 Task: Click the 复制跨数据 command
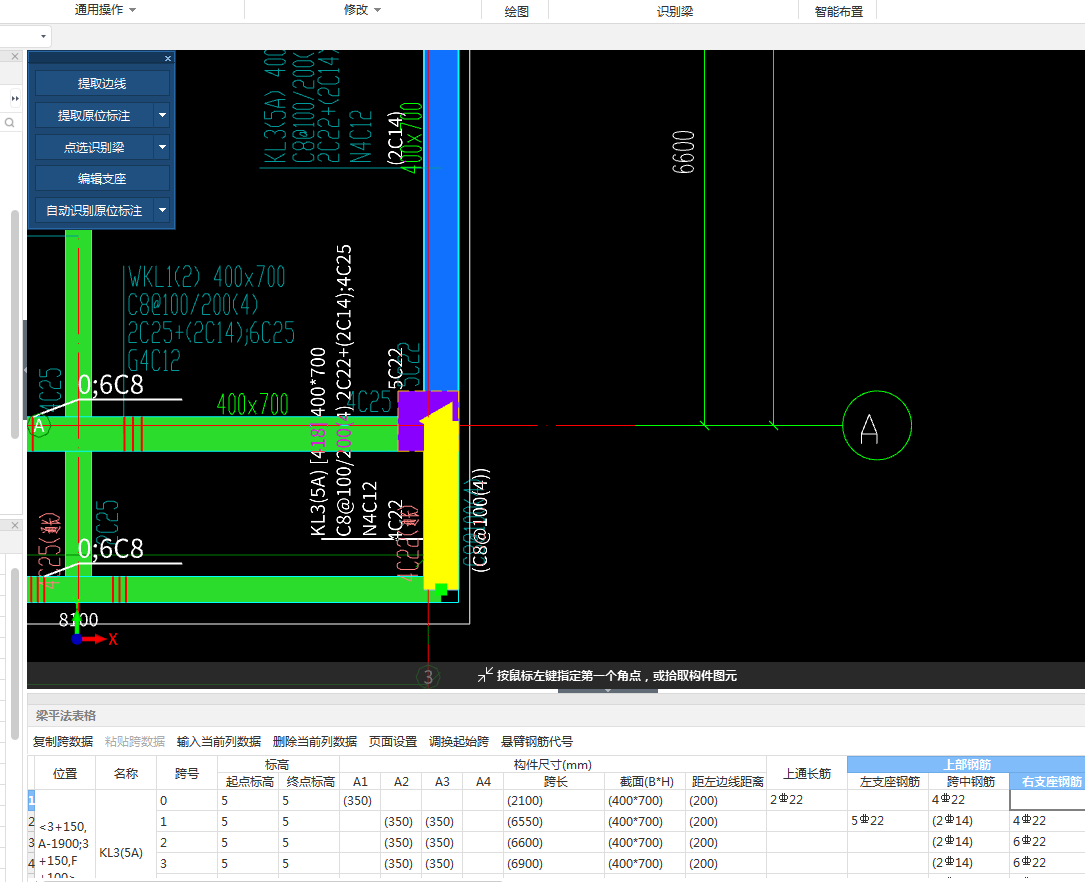(63, 742)
